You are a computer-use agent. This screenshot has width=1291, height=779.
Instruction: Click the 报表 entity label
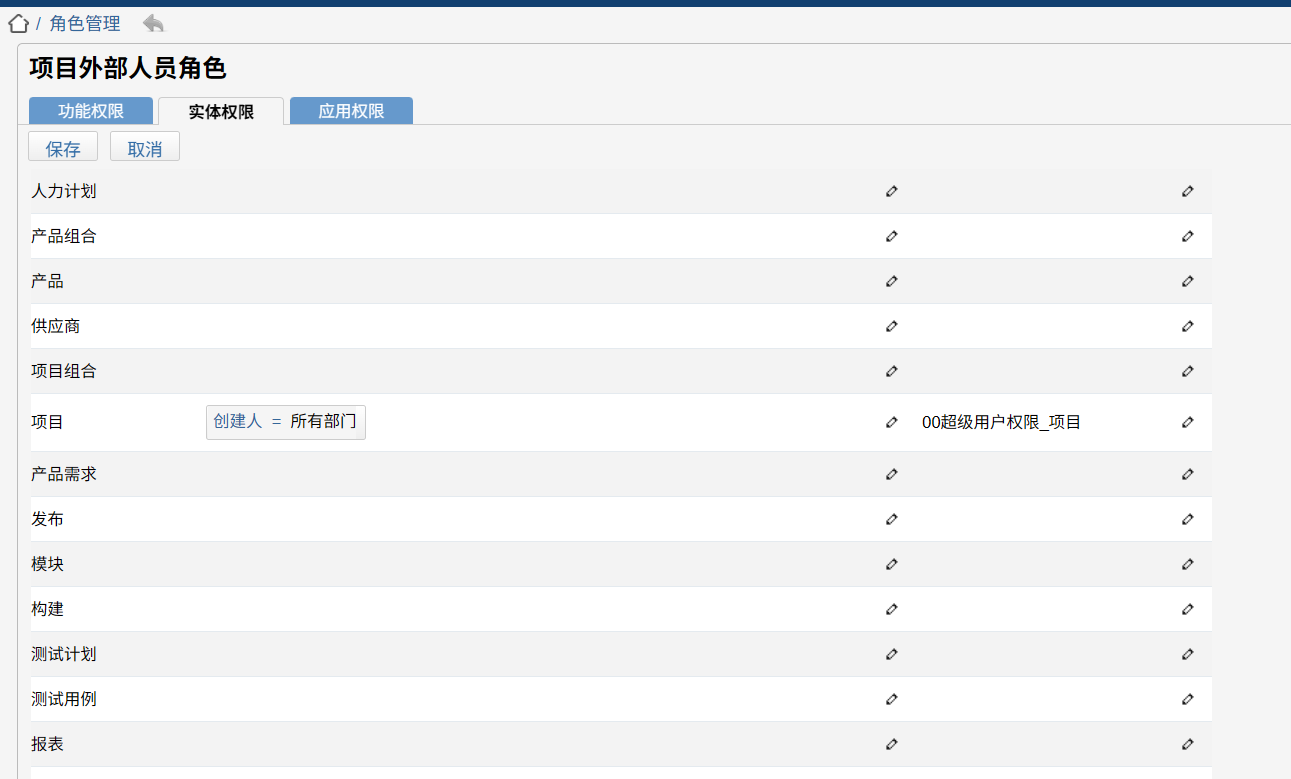pos(47,745)
